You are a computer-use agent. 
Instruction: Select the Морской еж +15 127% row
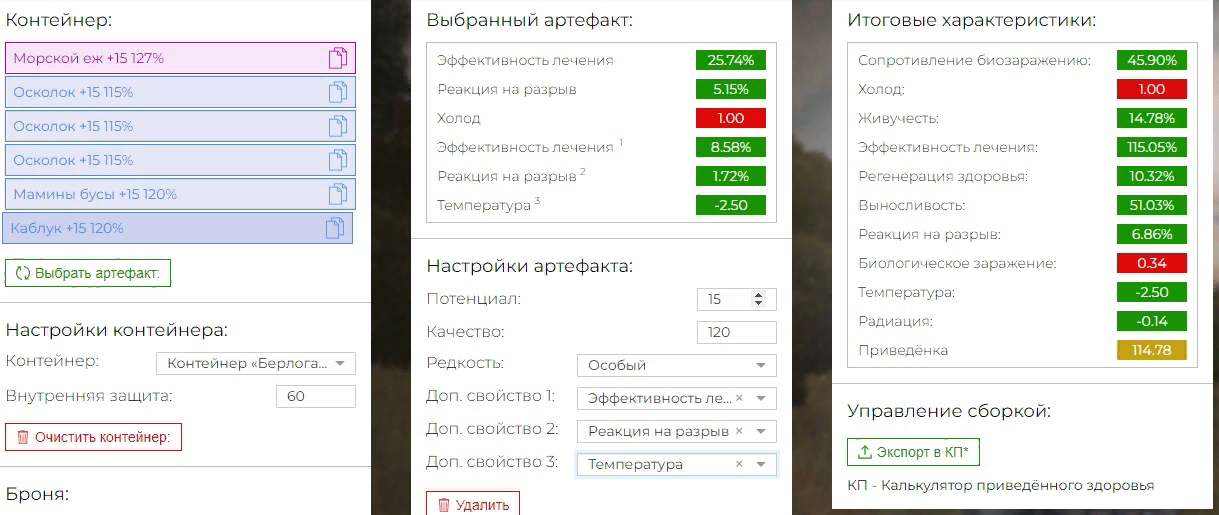tap(180, 58)
